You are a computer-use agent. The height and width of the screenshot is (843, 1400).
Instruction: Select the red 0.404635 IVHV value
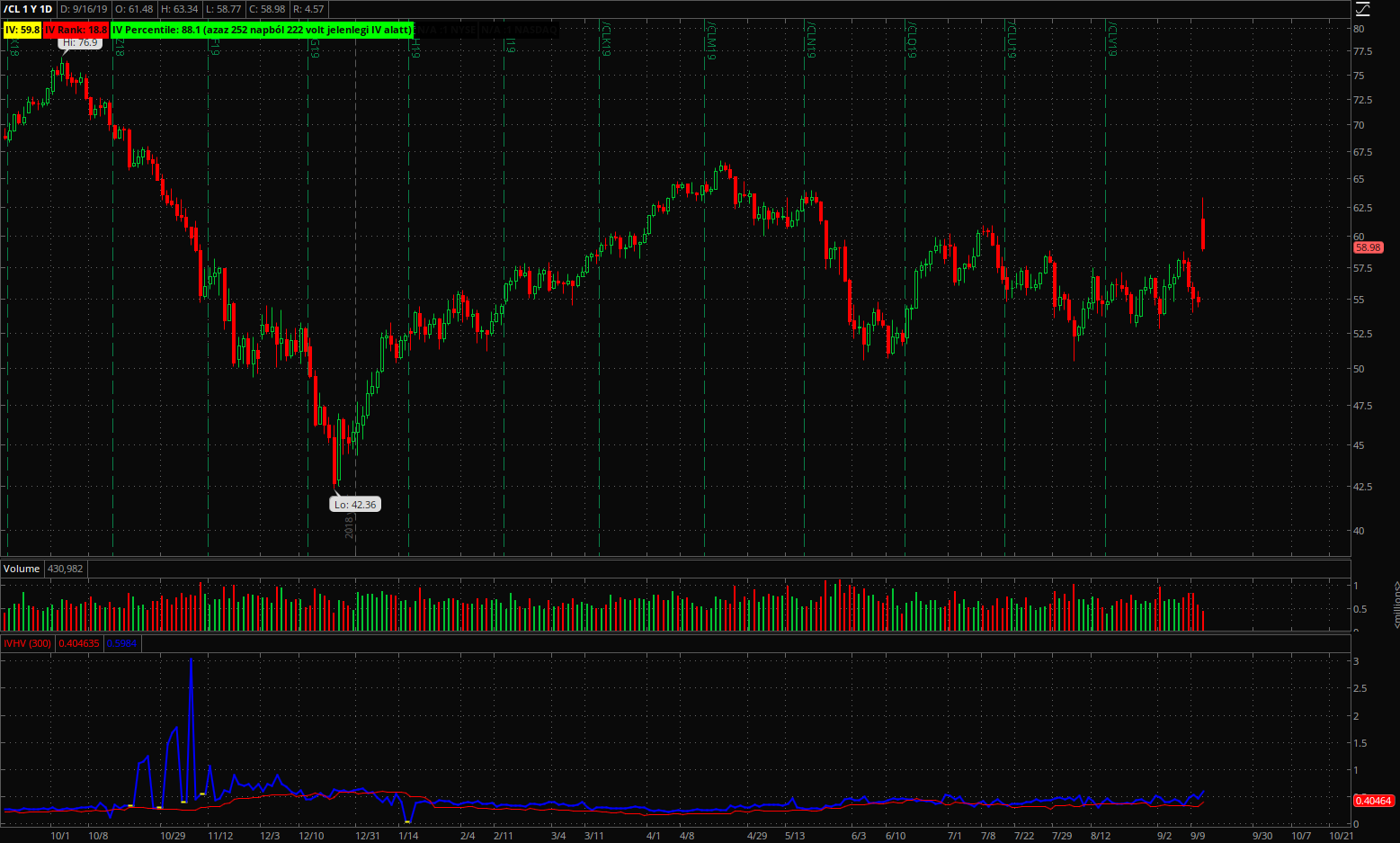coord(80,643)
